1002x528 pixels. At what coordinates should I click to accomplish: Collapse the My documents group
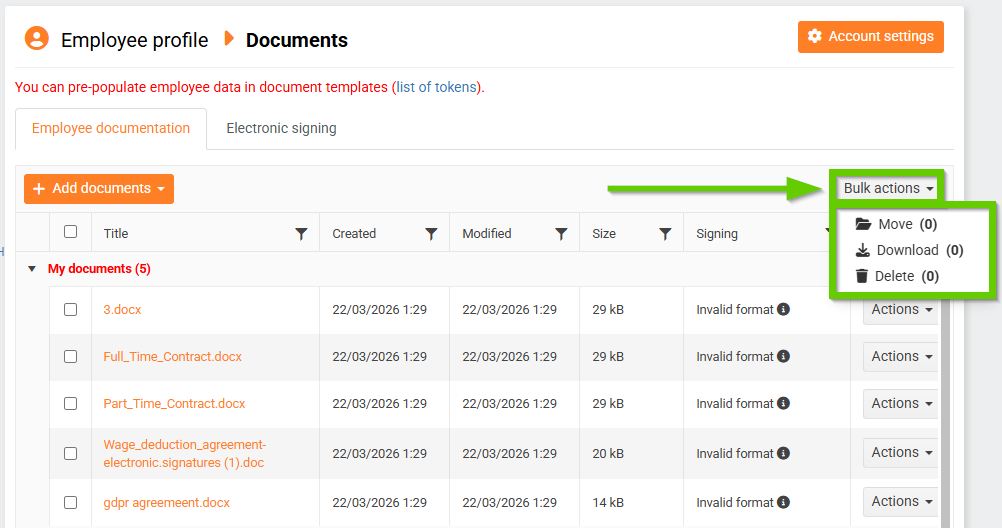[x=32, y=269]
